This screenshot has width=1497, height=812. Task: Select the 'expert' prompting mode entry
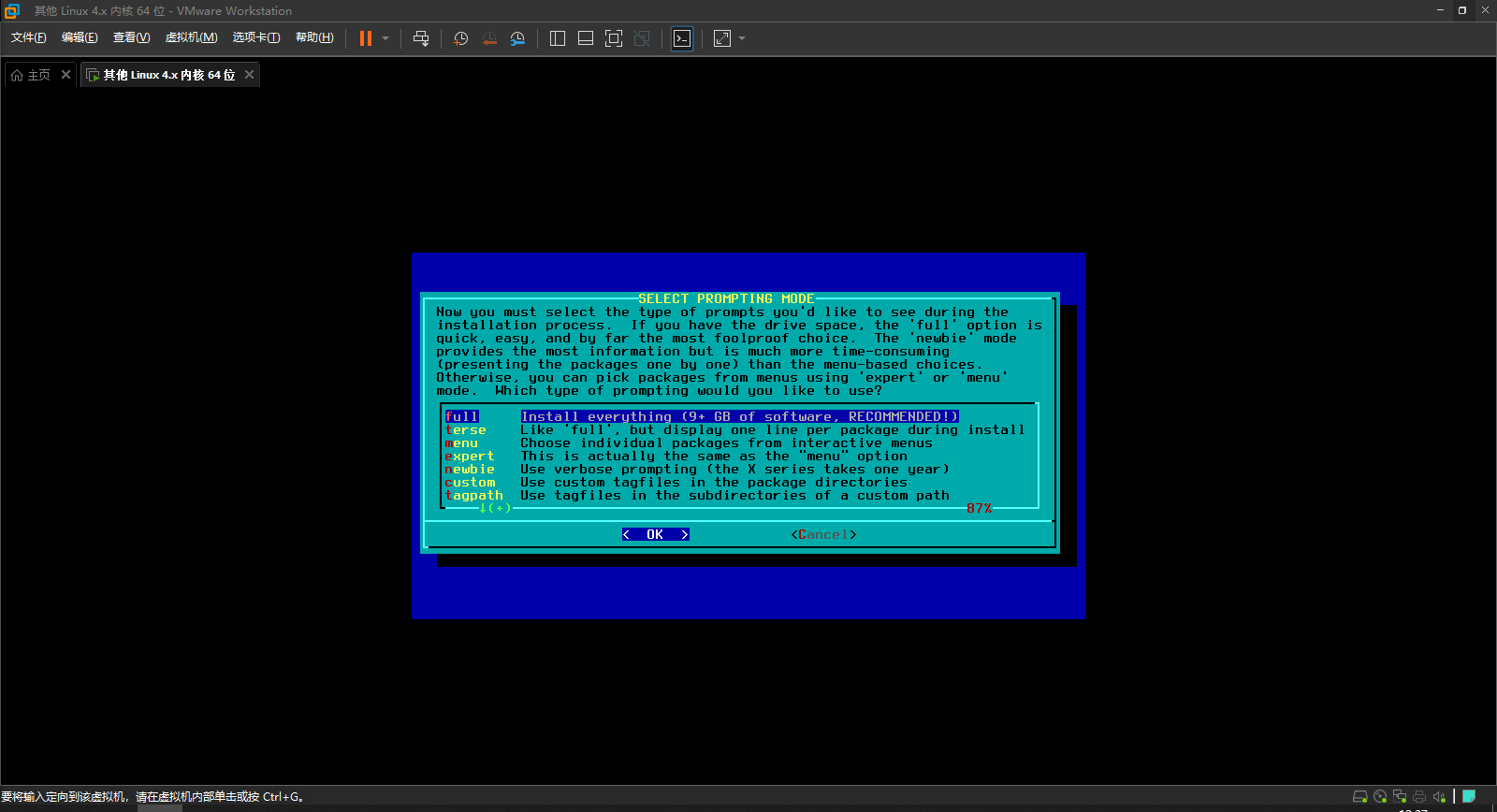pyautogui.click(x=470, y=457)
